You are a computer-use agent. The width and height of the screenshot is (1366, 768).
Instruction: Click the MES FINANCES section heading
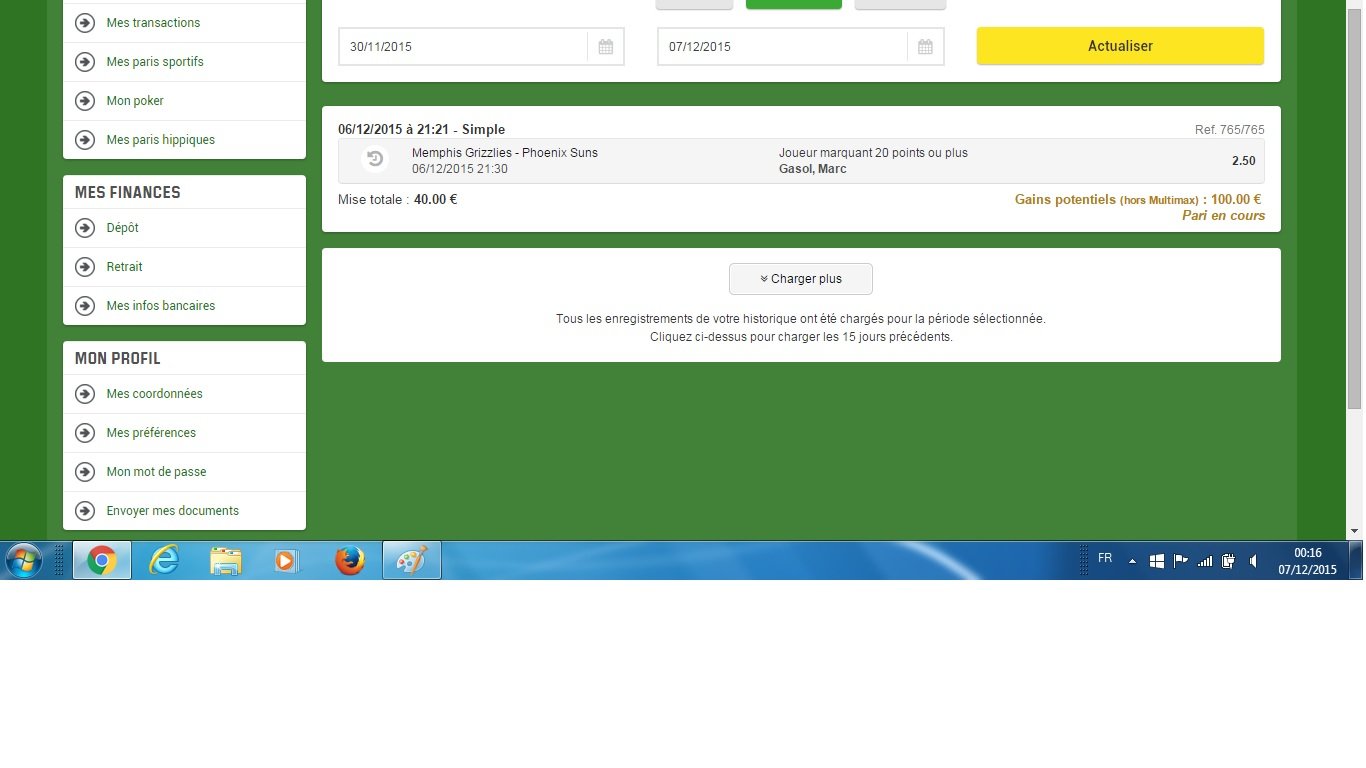(x=128, y=192)
